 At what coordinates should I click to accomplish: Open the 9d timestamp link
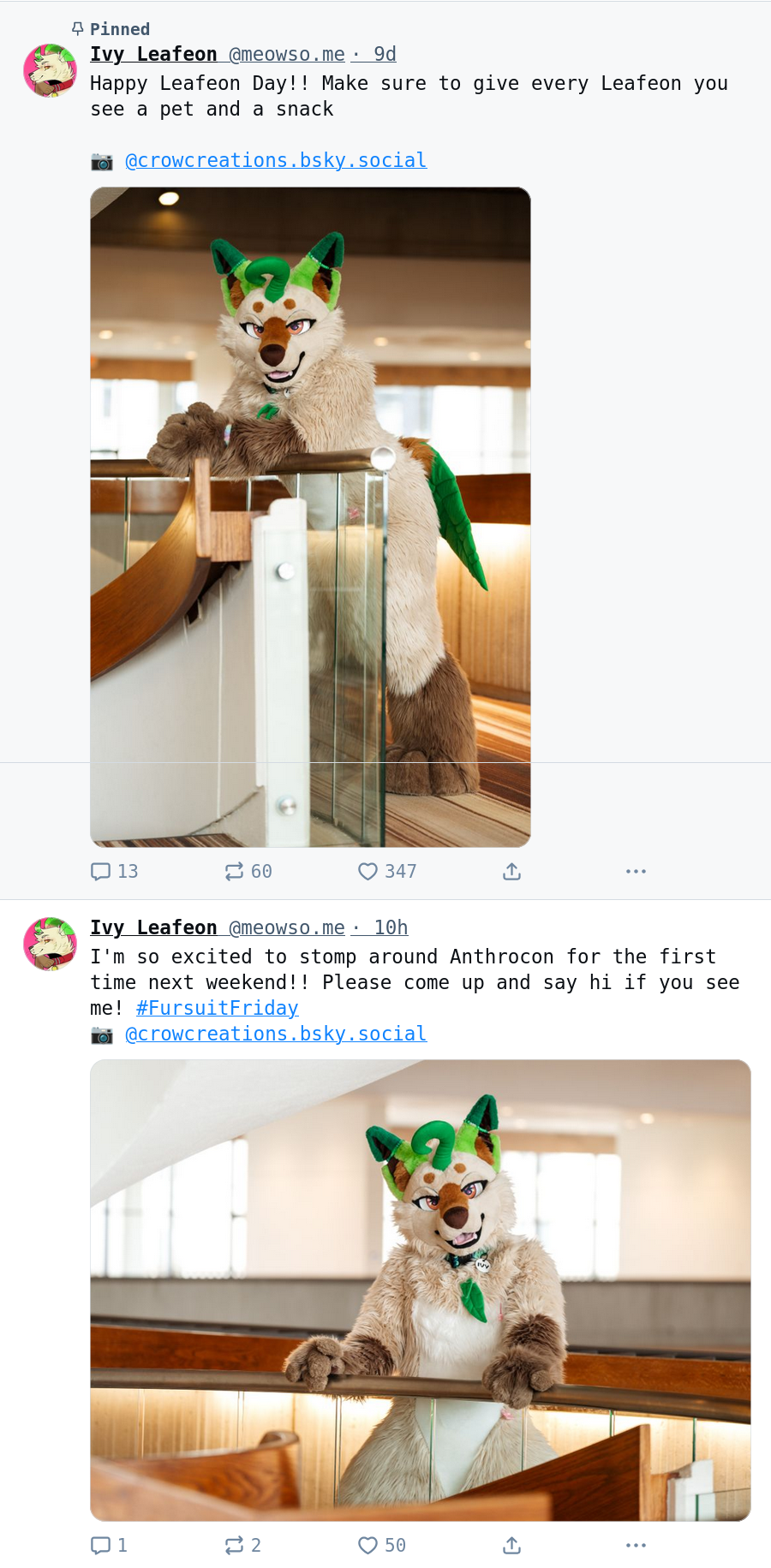pos(385,54)
